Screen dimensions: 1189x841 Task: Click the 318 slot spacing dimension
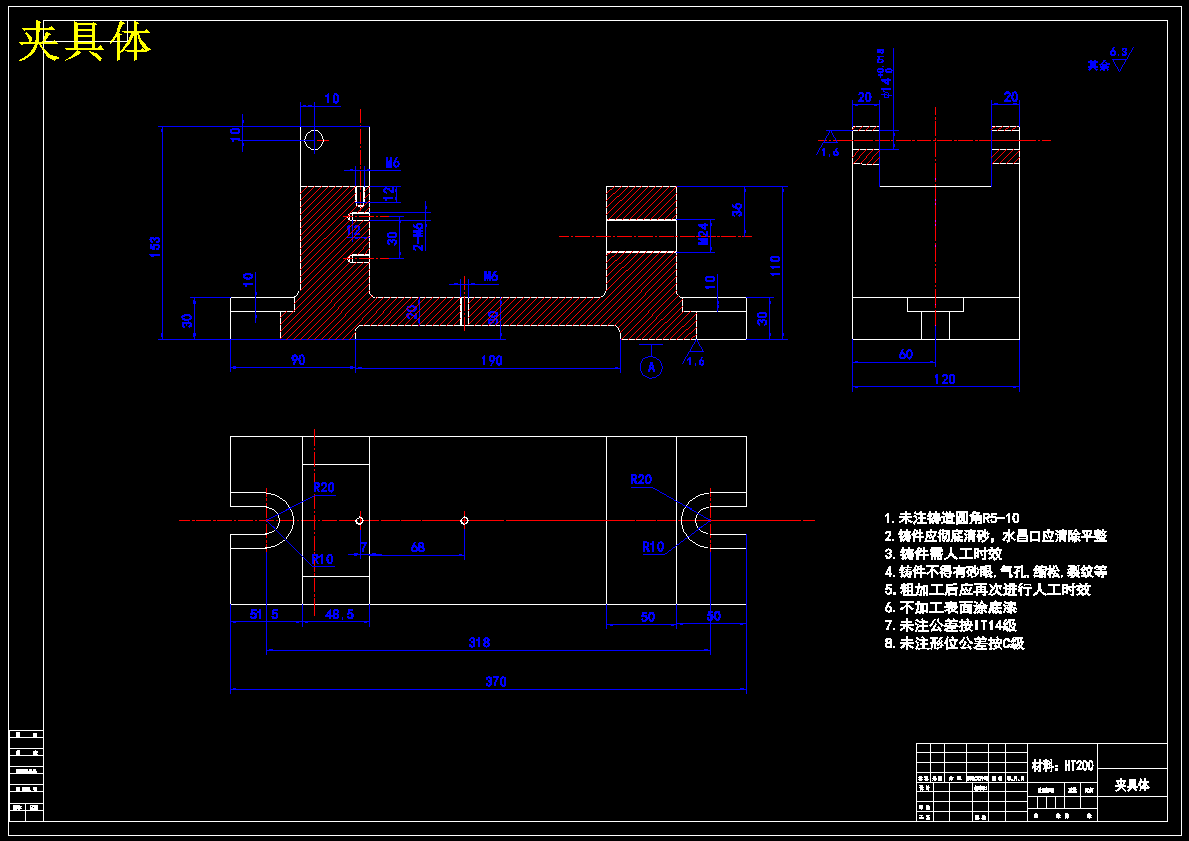(x=479, y=642)
